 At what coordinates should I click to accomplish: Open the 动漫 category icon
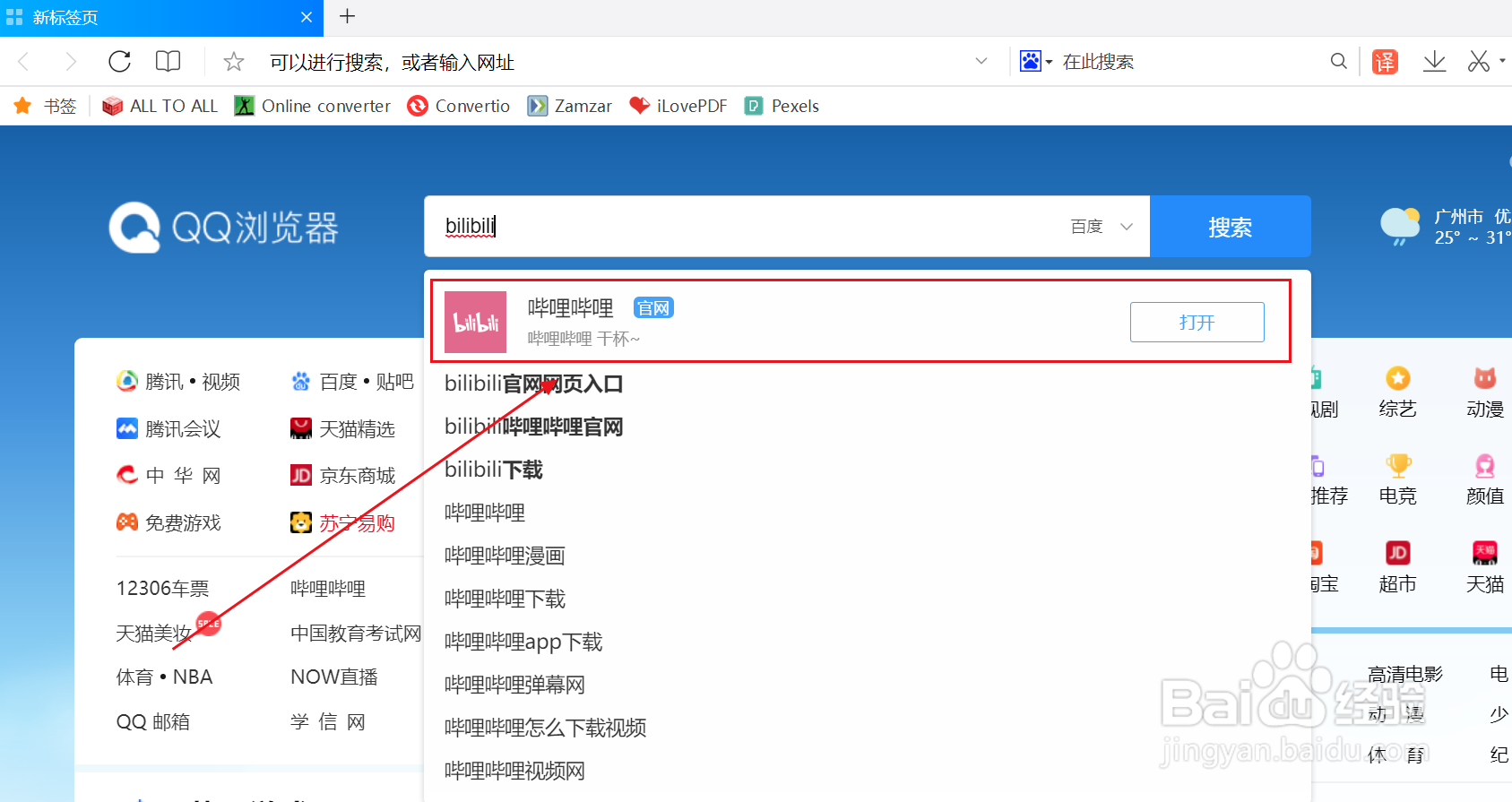pyautogui.click(x=1485, y=378)
